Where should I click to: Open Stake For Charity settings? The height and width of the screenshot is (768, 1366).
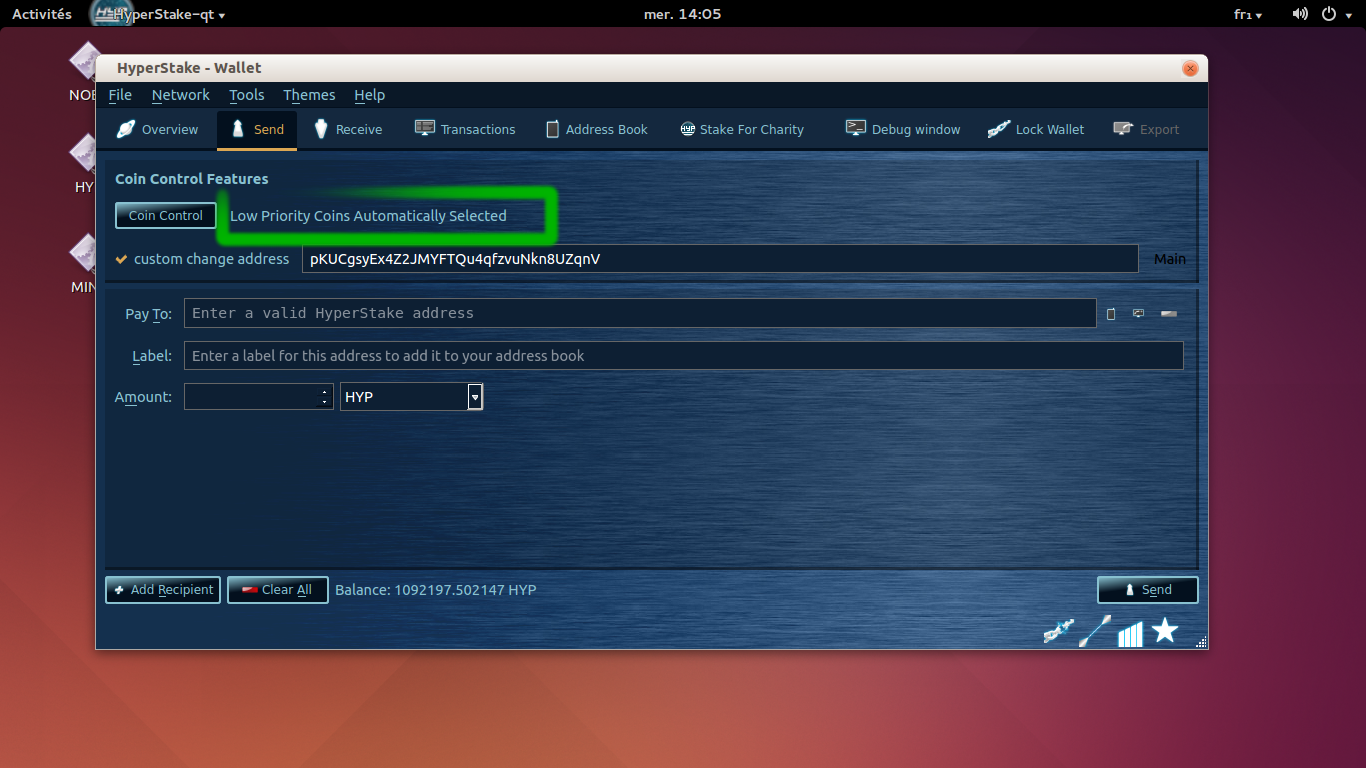tap(742, 130)
